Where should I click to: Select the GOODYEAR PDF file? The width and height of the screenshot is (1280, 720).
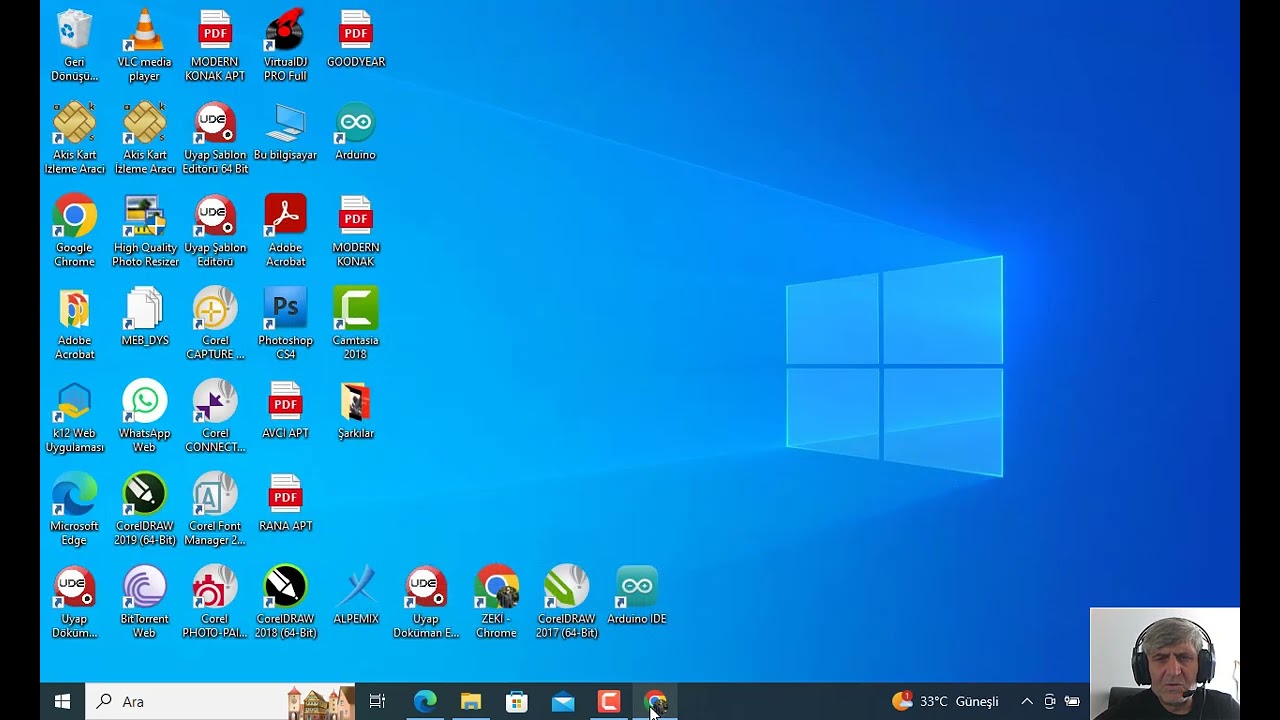356,40
